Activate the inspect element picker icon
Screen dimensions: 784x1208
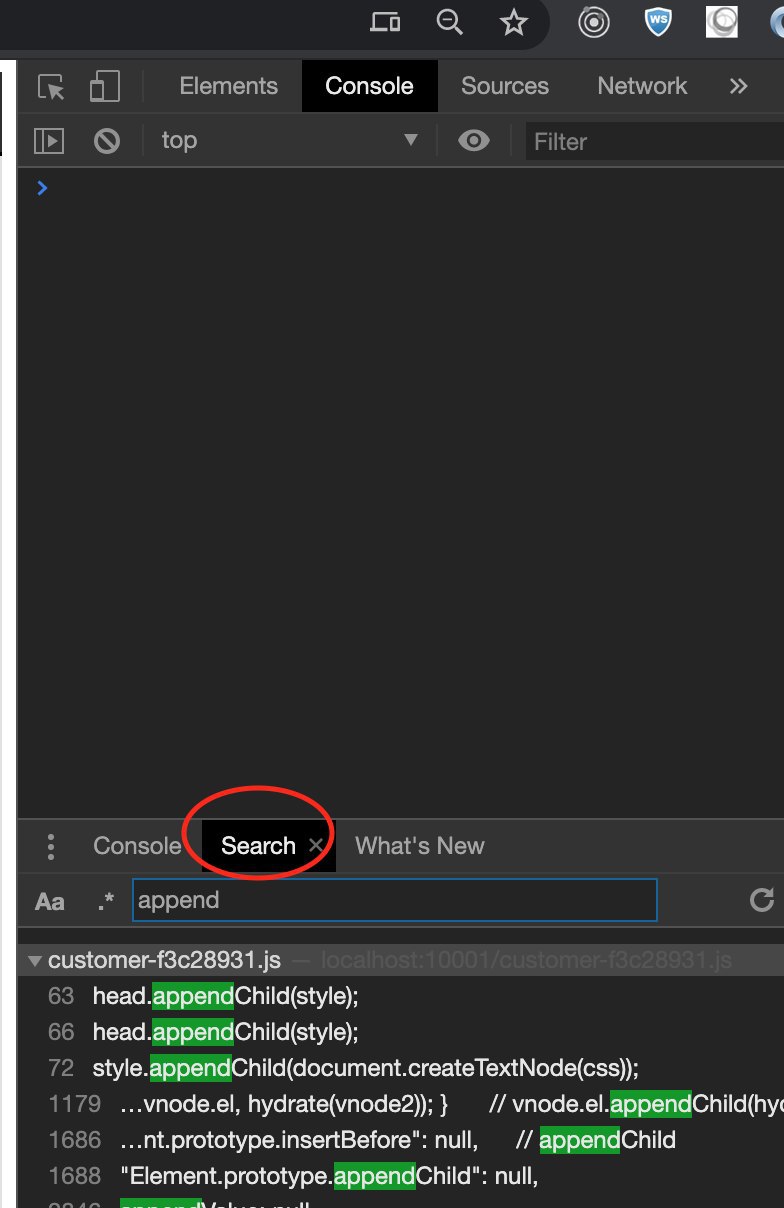(x=51, y=87)
